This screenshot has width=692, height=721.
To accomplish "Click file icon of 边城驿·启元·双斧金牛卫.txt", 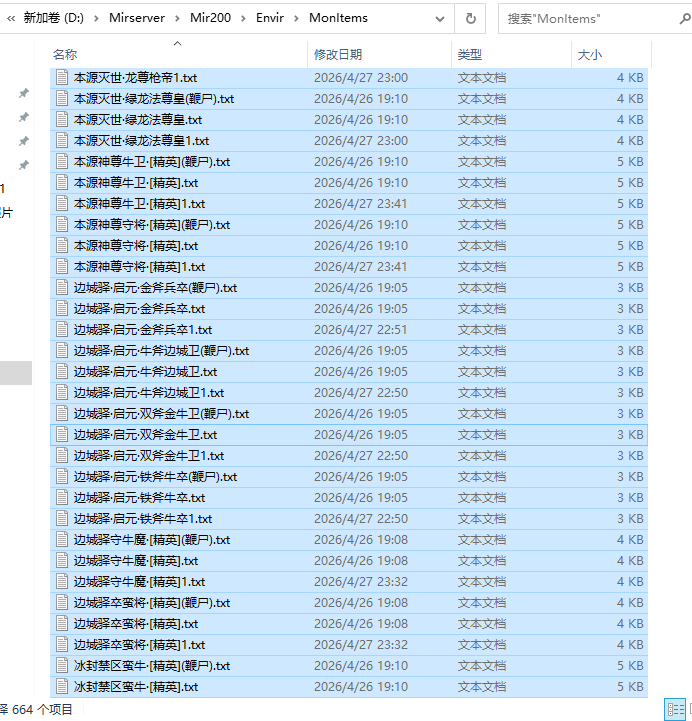I will [x=62, y=435].
